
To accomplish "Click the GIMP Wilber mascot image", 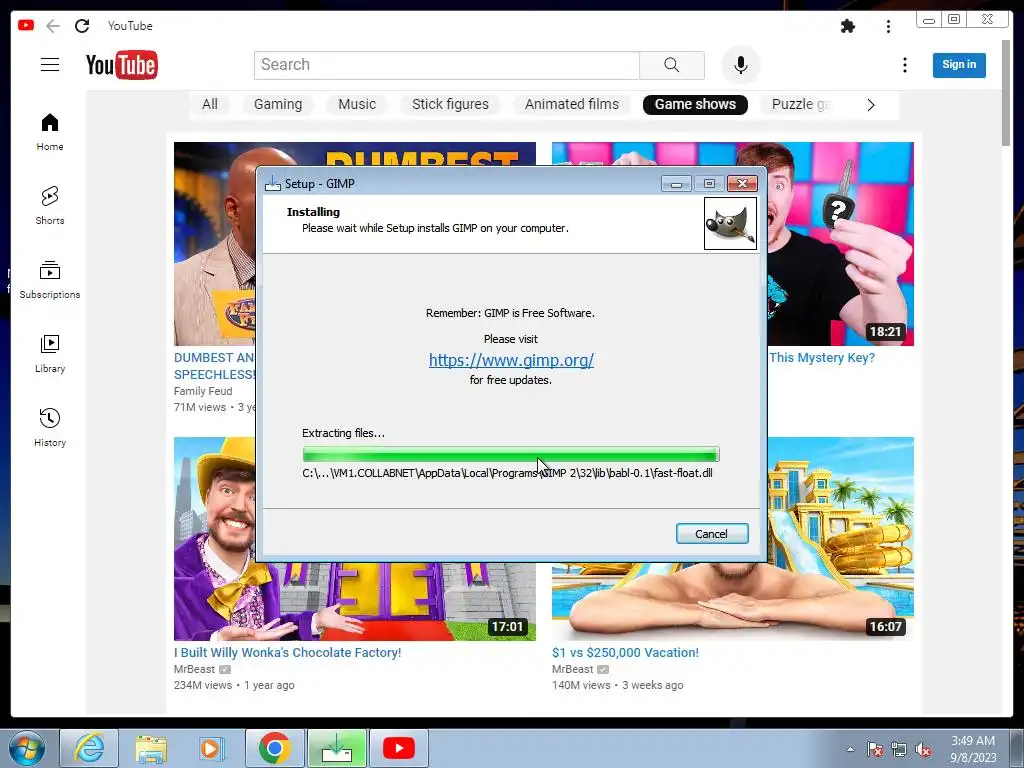I will coord(730,224).
